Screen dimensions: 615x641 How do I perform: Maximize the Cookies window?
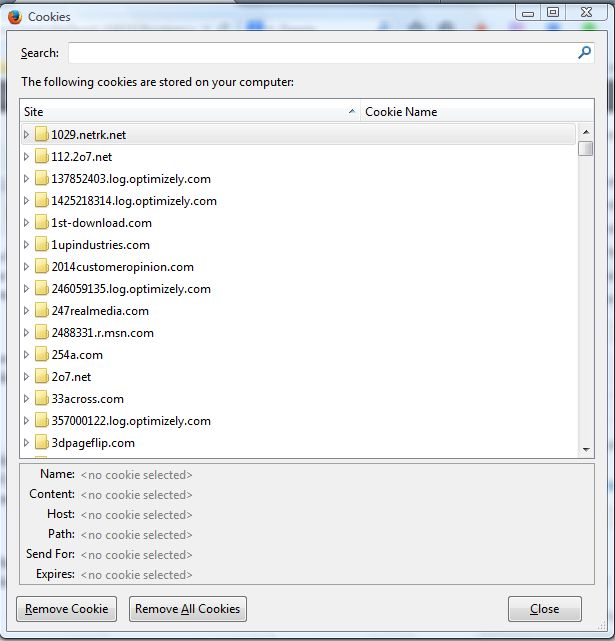tap(553, 12)
